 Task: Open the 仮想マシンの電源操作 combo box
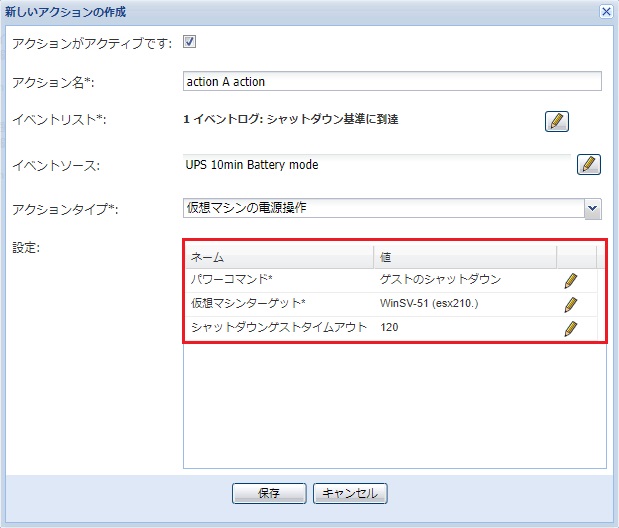tap(382, 208)
